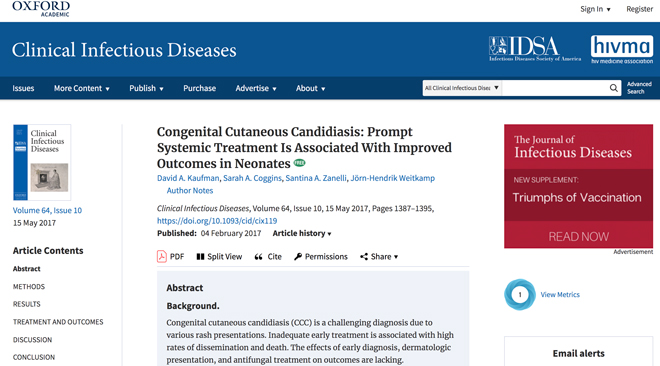Open Permissions key icon
The height and width of the screenshot is (366, 660).
(298, 257)
